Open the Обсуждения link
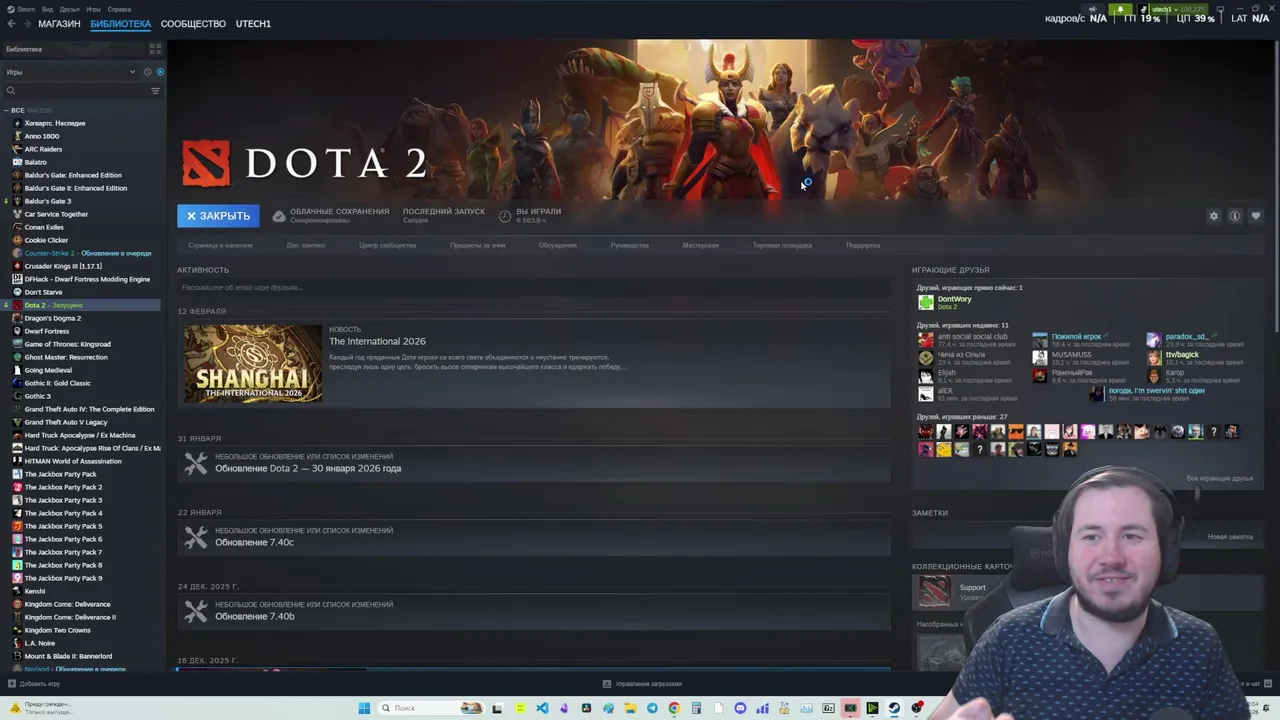Screen dimensions: 1280x720 click(x=557, y=245)
